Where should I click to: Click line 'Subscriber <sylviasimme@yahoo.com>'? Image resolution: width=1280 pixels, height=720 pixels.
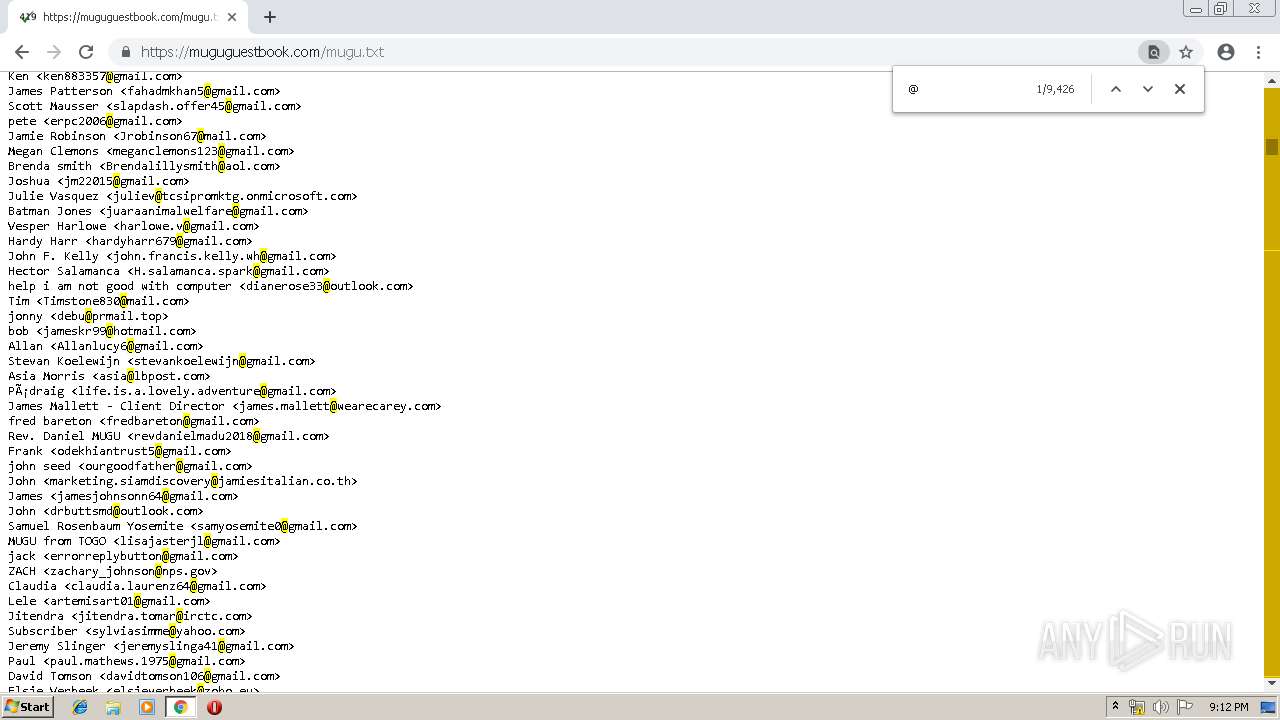point(127,631)
